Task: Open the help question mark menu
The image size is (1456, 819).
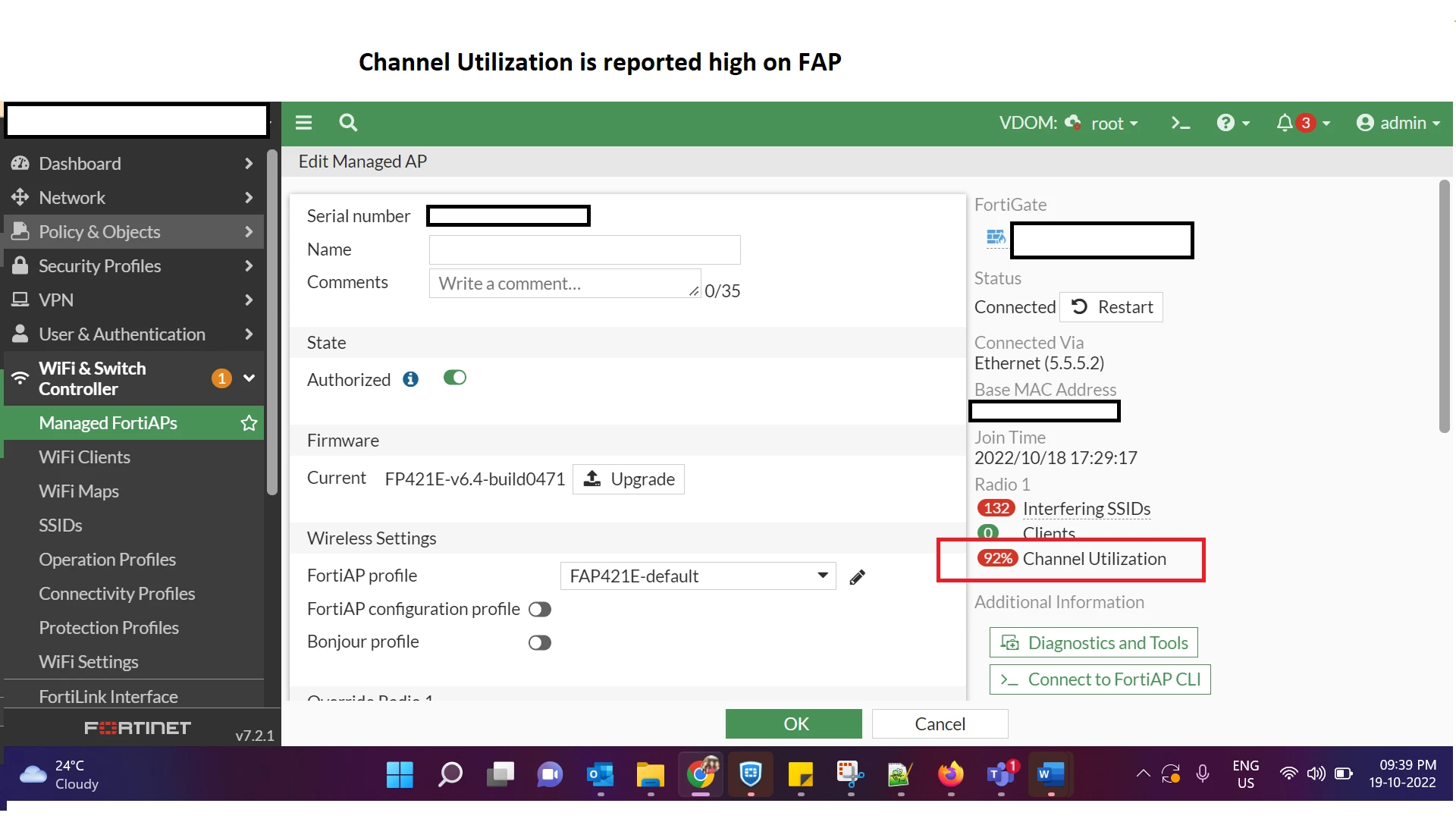Action: 1233,123
